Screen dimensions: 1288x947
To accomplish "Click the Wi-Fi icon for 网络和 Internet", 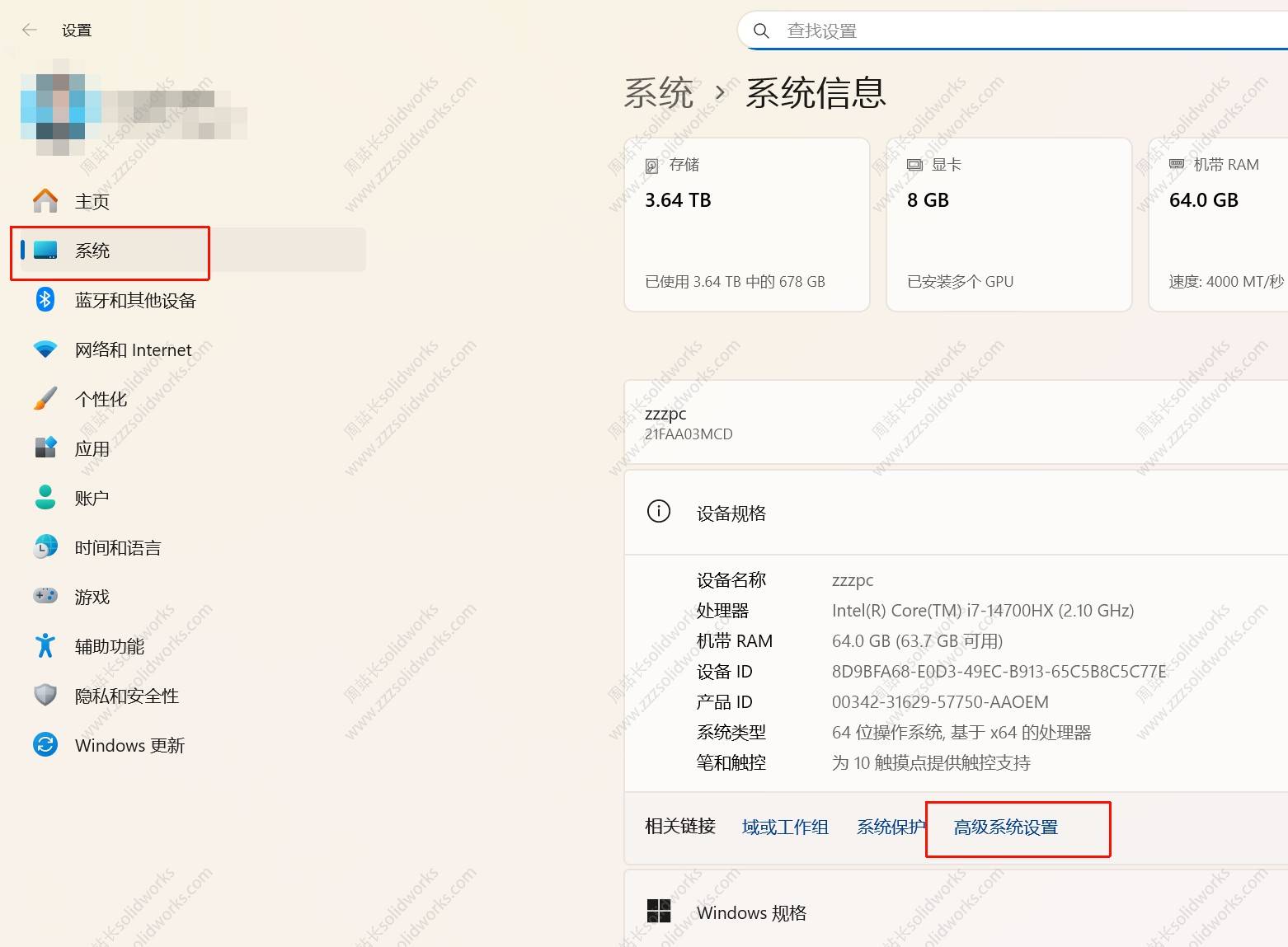I will [x=45, y=349].
